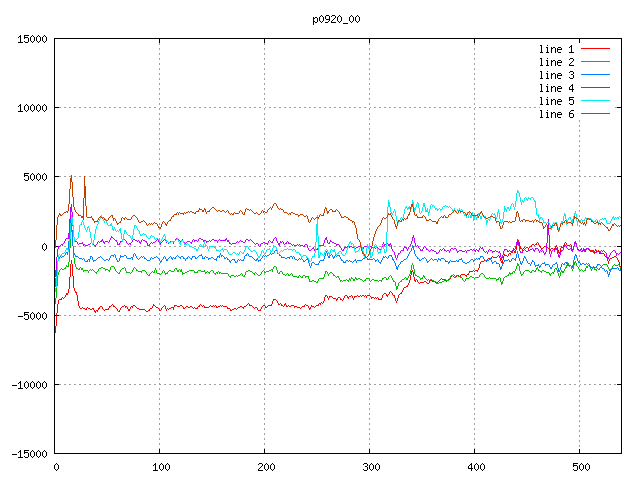This screenshot has width=640, height=480.
Task: Click the 100 x-axis tick label
Action: pyautogui.click(x=160, y=467)
